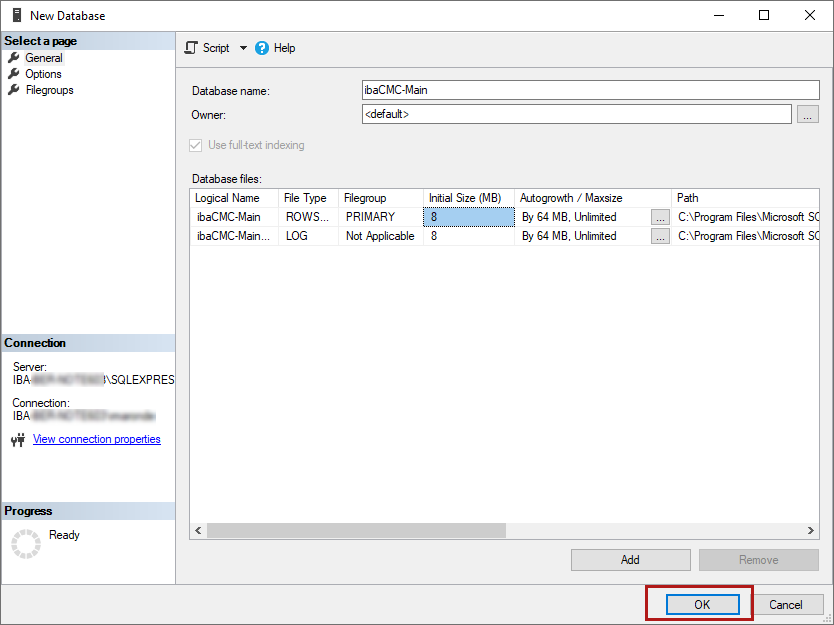Select the General page wrench icon
This screenshot has width=834, height=625.
click(x=14, y=58)
